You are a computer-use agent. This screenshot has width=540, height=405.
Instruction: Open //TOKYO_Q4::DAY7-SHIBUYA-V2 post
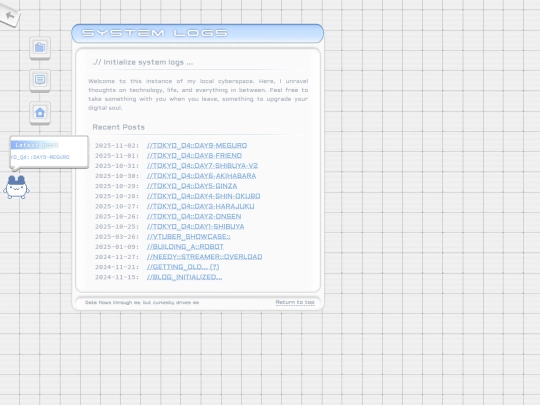point(202,166)
